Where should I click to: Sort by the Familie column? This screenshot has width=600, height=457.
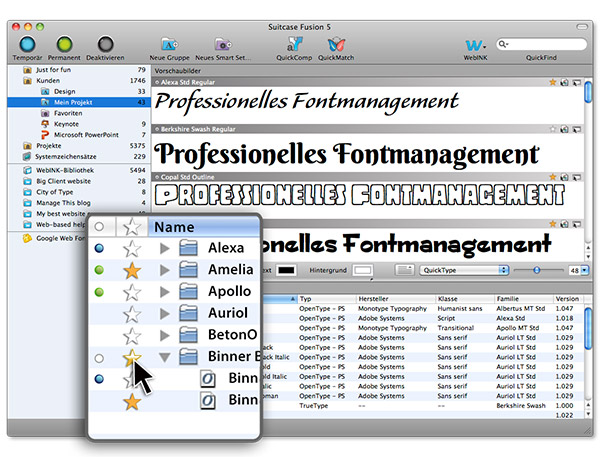click(524, 299)
